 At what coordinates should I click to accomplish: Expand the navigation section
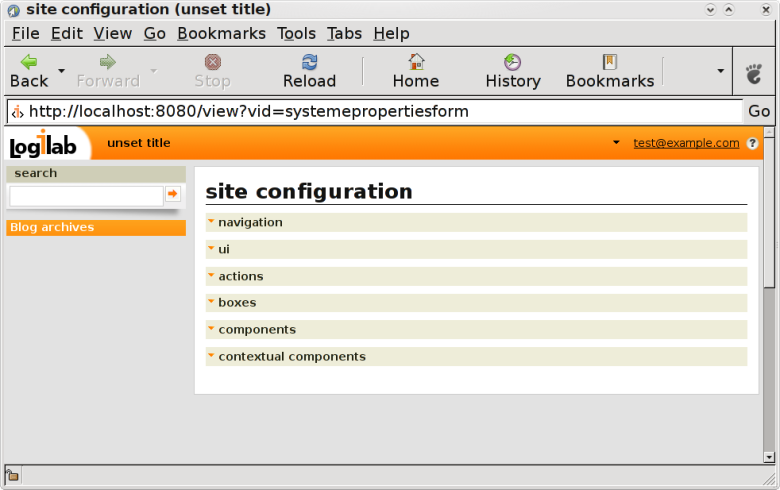click(476, 222)
